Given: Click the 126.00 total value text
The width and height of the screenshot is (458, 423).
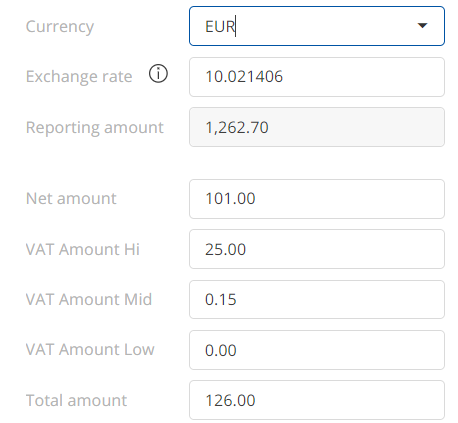Looking at the screenshot, I should pos(230,400).
